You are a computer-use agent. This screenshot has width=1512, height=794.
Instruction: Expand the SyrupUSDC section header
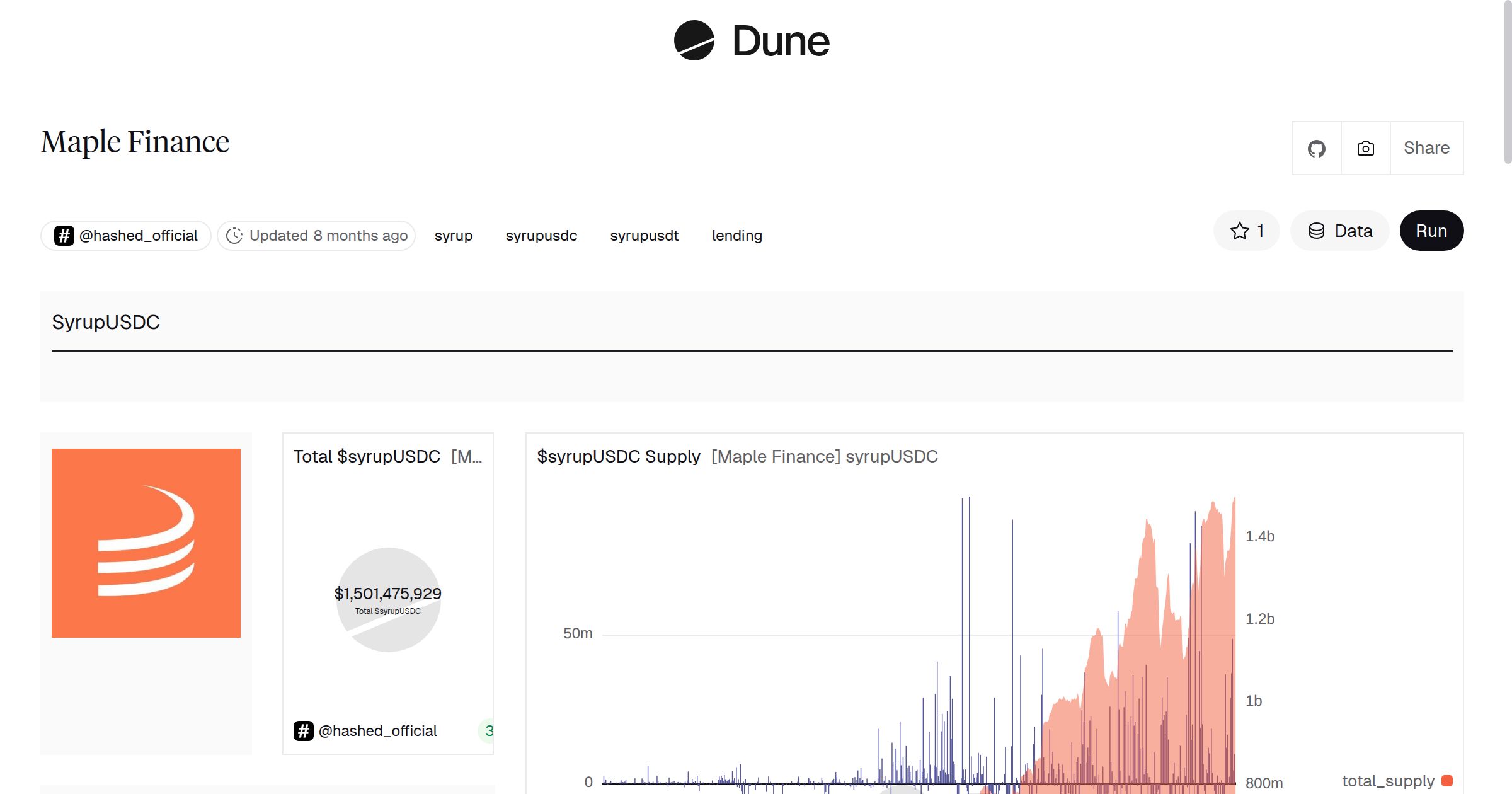click(x=107, y=322)
